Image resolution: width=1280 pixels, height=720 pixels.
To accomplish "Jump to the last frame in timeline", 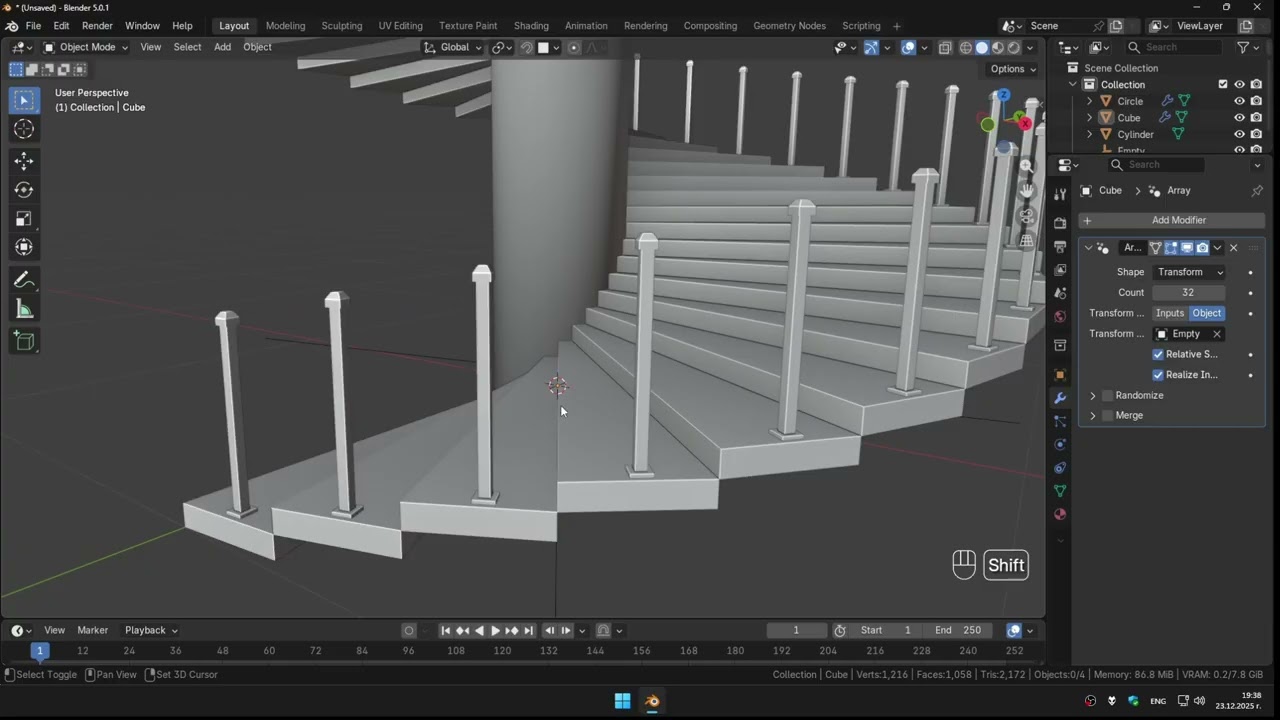I will pos(529,630).
